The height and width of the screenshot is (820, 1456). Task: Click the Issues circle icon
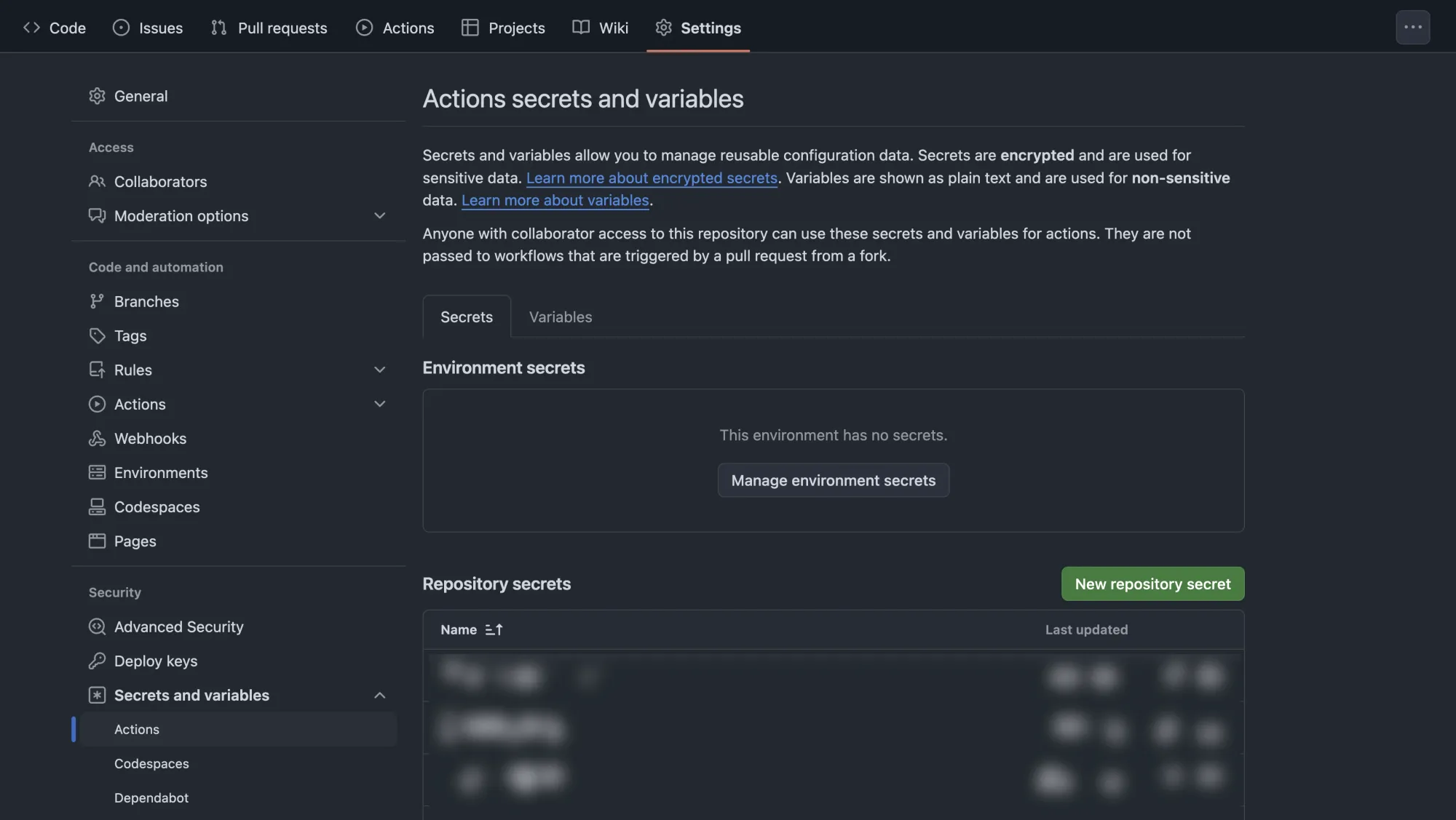click(121, 28)
